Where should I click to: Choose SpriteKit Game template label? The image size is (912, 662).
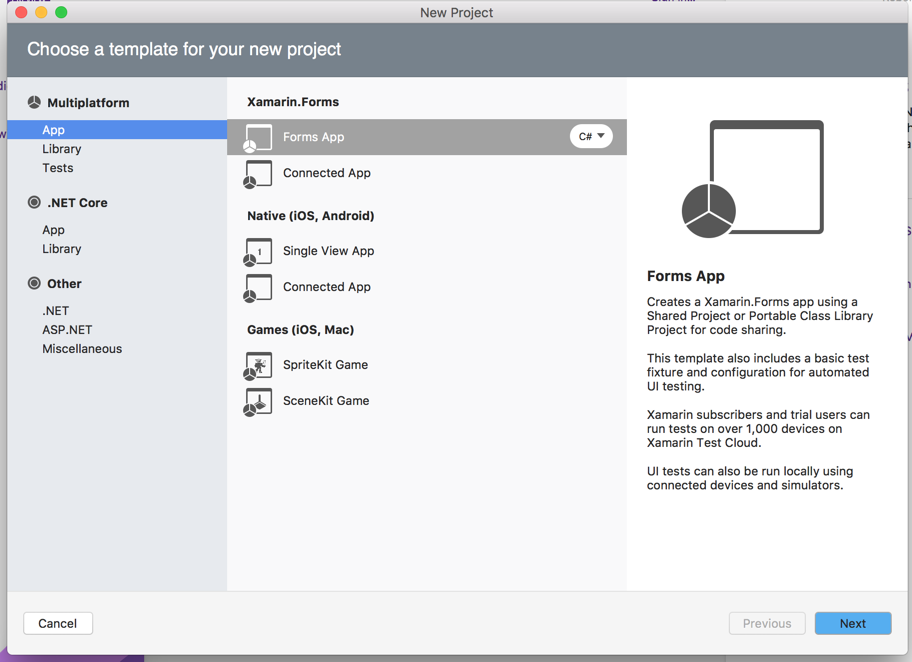click(x=326, y=365)
